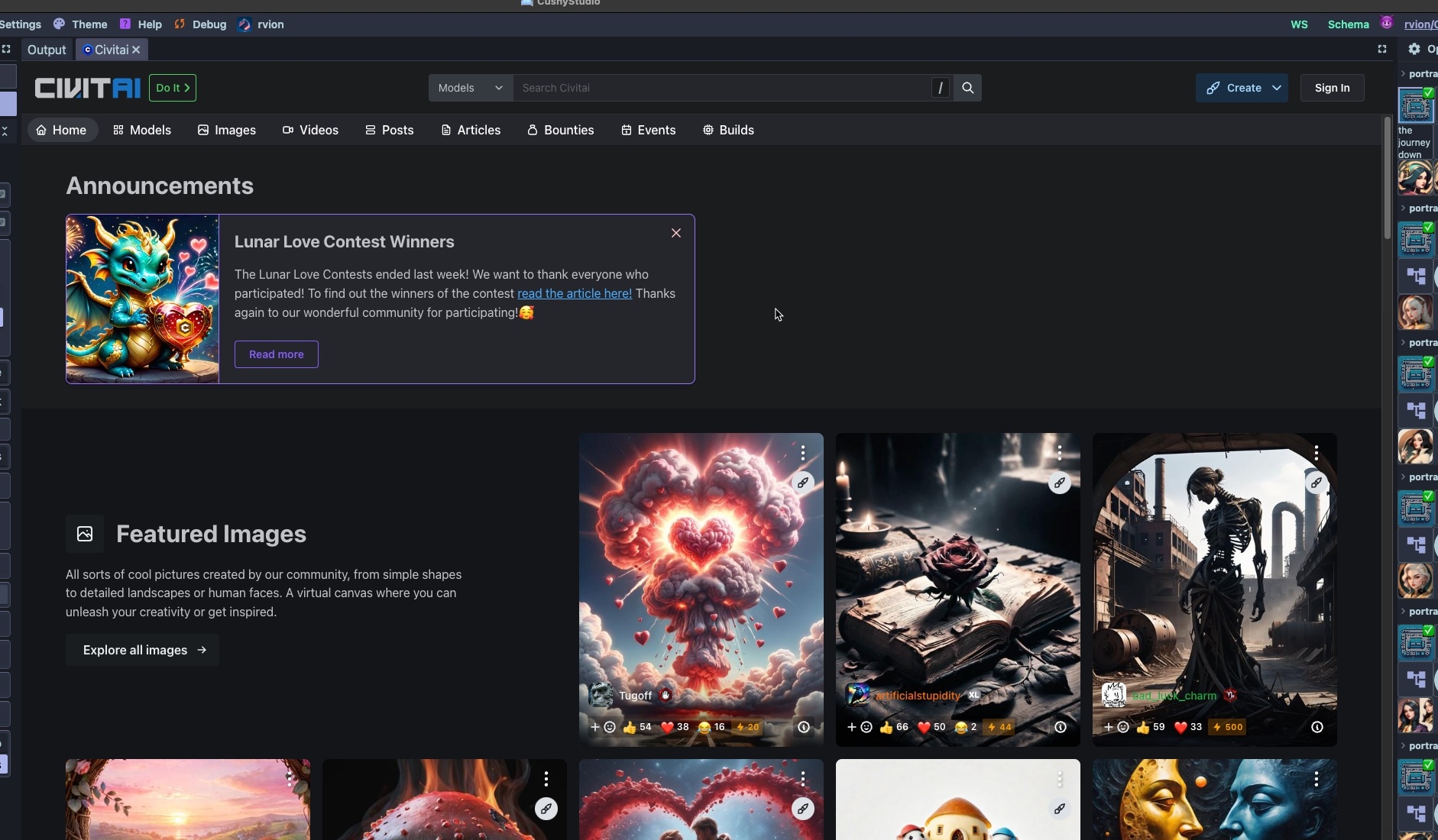This screenshot has height=840, width=1438.
Task: Click the remix brush icon on skeleton image
Action: tap(1316, 483)
